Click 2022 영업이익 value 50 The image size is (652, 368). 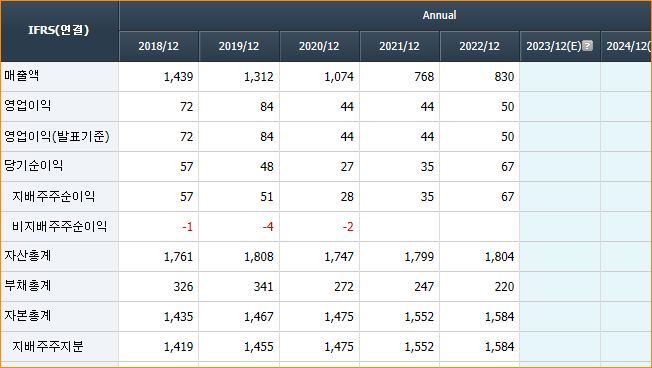[508, 107]
